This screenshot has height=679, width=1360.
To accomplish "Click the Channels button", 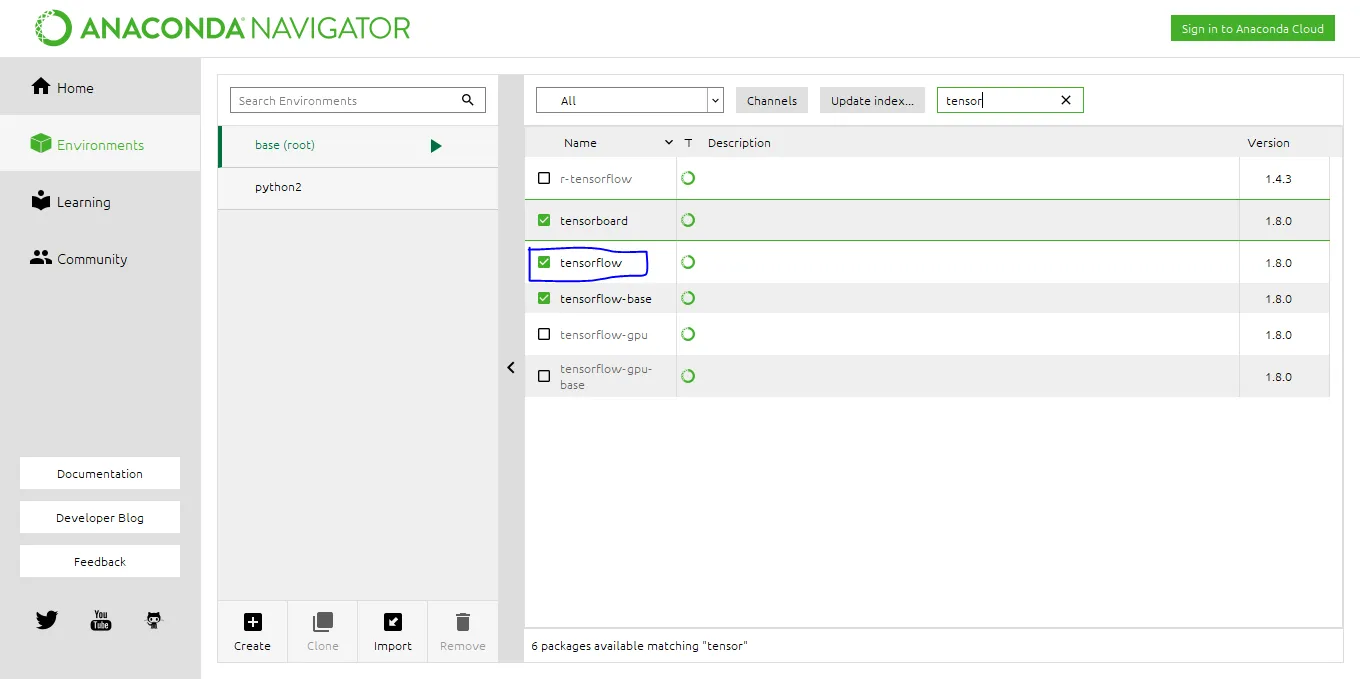I will [772, 100].
